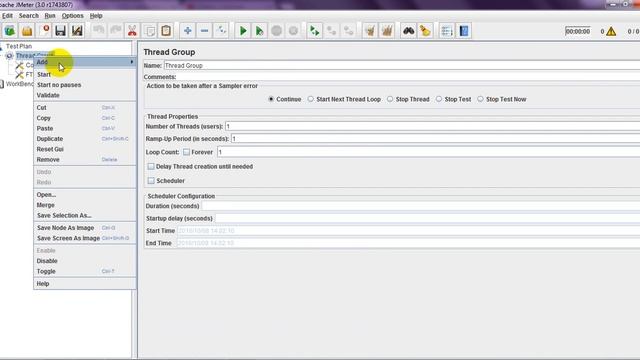Image resolution: width=640 pixels, height=360 pixels.
Task: Start the test with green play icon
Action: [243, 31]
